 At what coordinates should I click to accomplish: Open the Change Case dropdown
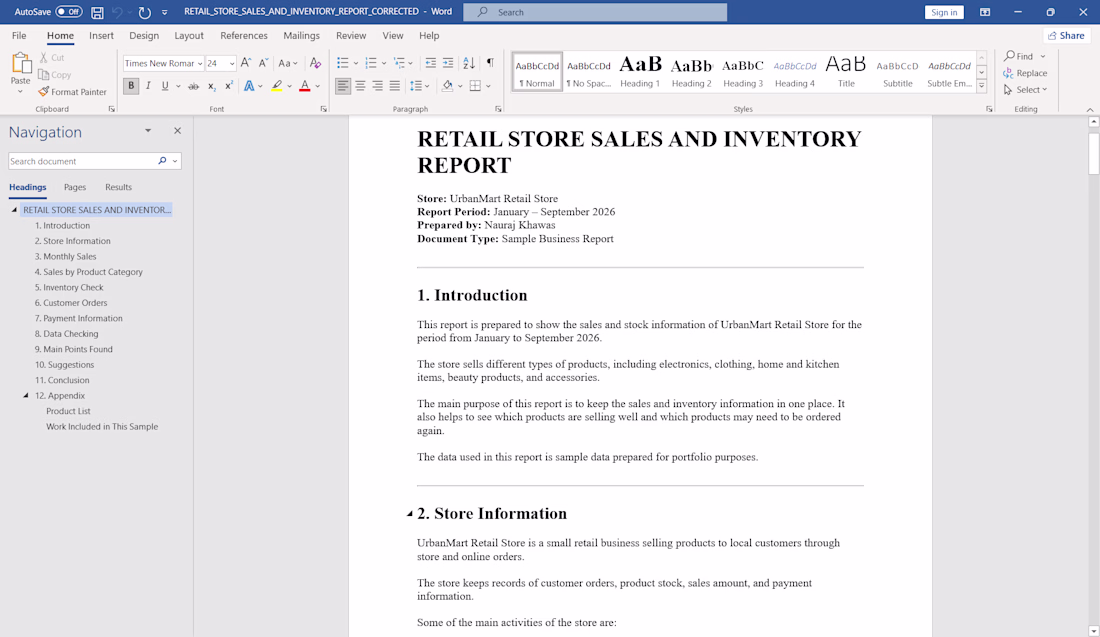(x=288, y=63)
